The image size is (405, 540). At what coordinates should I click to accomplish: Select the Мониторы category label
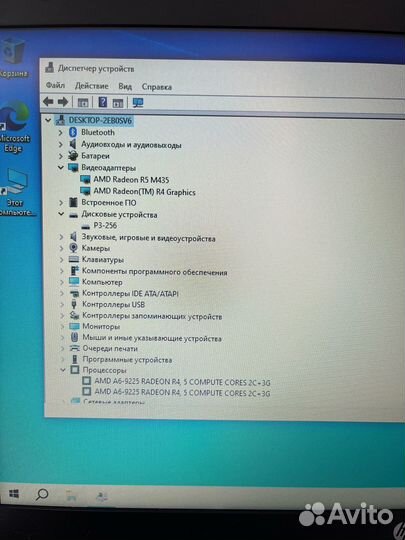101,326
